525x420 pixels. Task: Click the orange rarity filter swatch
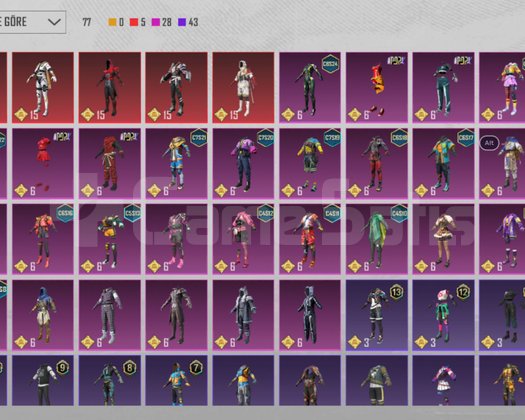[x=112, y=22]
